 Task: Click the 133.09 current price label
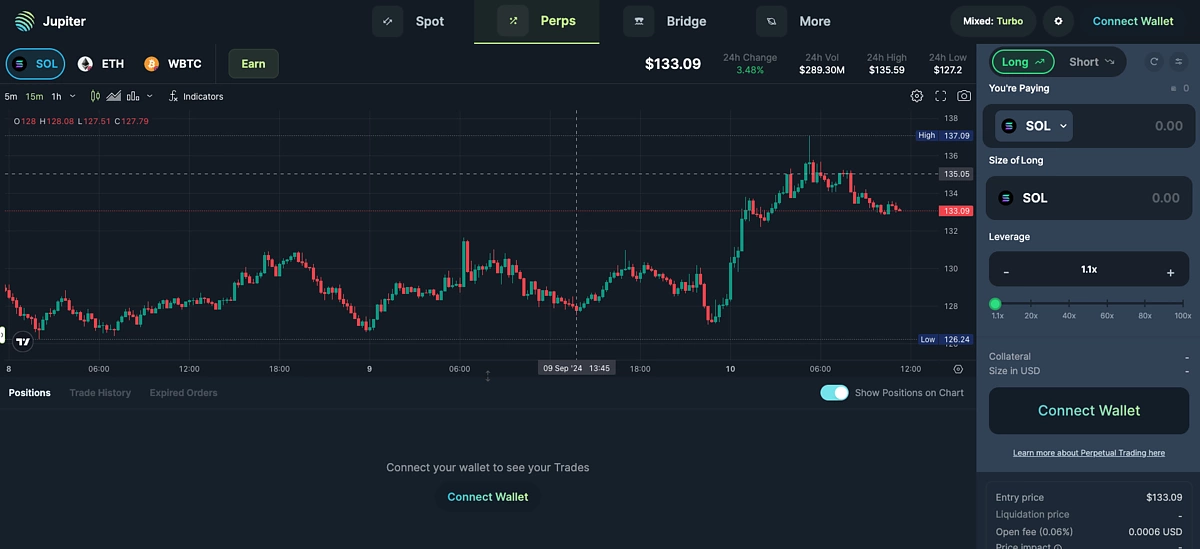click(955, 211)
